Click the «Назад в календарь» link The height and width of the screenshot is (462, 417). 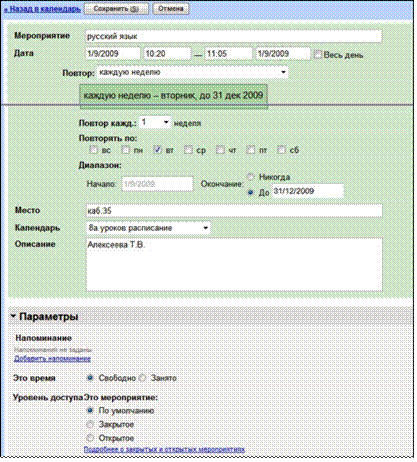click(x=42, y=9)
